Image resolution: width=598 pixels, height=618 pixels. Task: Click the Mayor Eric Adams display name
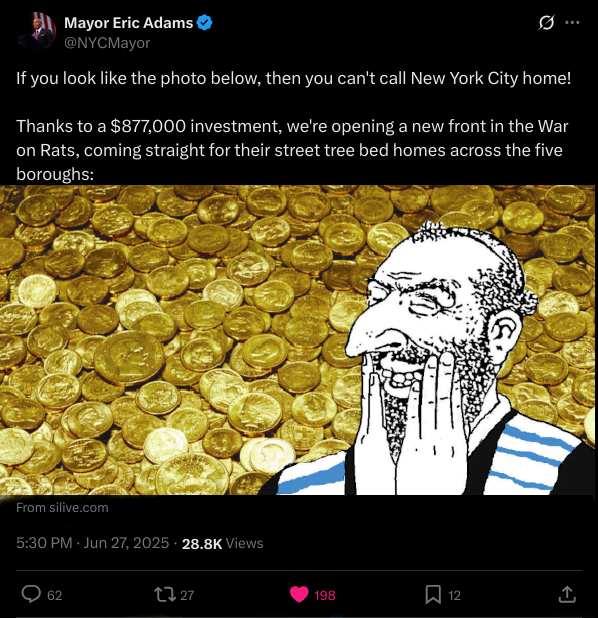pos(129,23)
